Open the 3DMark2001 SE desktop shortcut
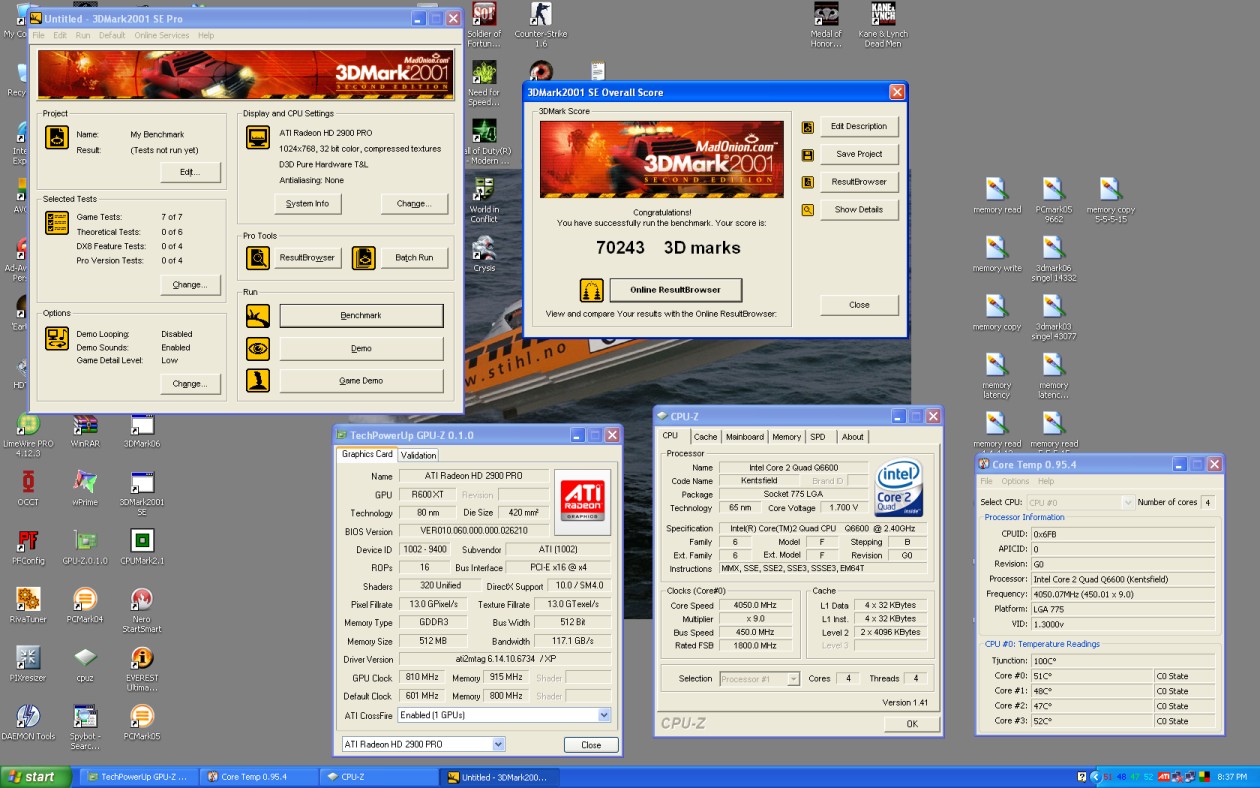Viewport: 1260px width, 788px height. pyautogui.click(x=142, y=493)
